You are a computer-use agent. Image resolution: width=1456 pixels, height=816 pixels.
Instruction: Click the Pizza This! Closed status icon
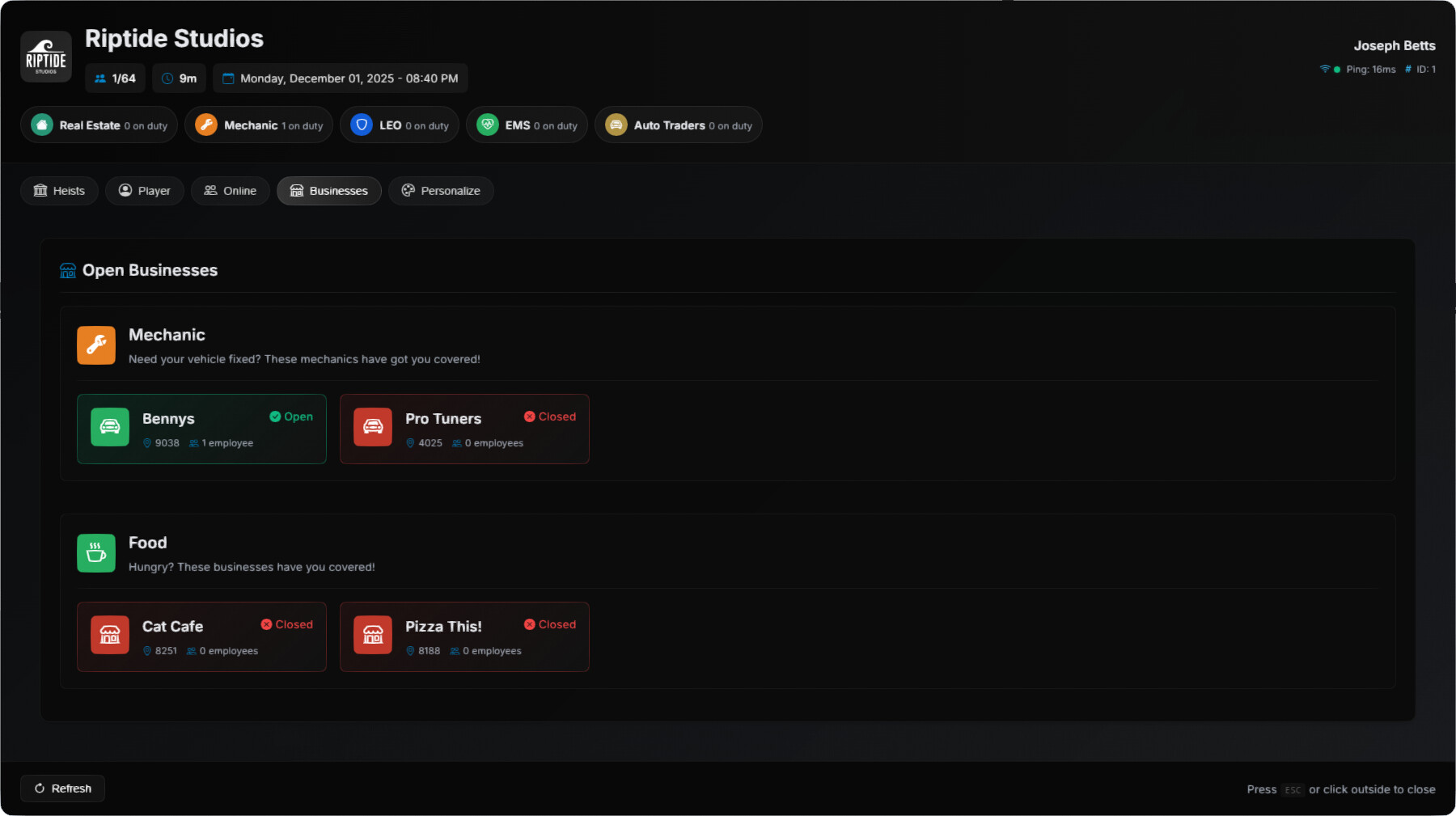point(530,624)
